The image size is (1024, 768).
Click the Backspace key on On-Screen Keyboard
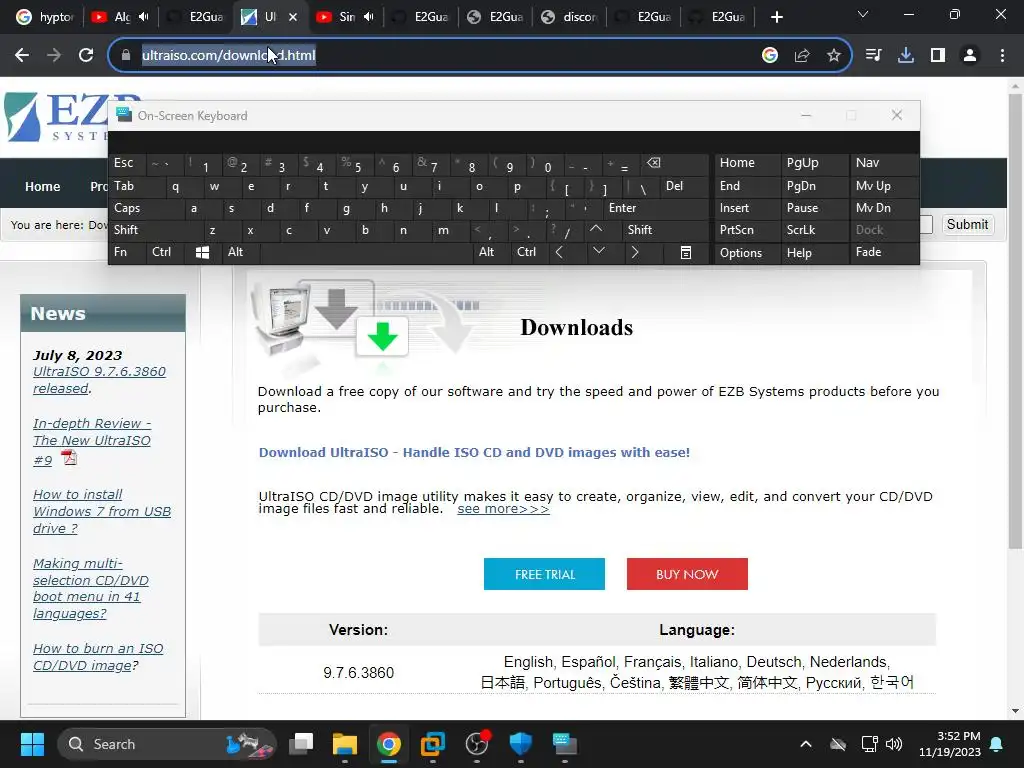653,163
